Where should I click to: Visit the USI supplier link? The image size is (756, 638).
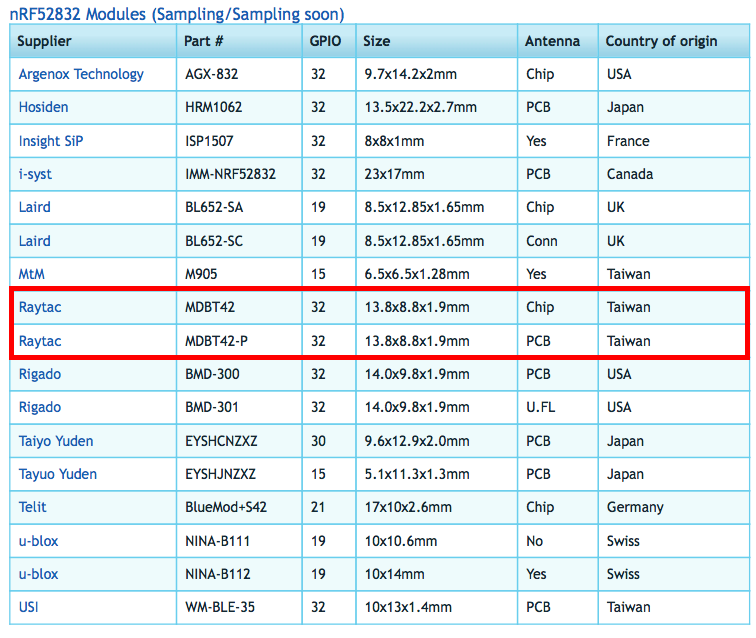tap(28, 607)
